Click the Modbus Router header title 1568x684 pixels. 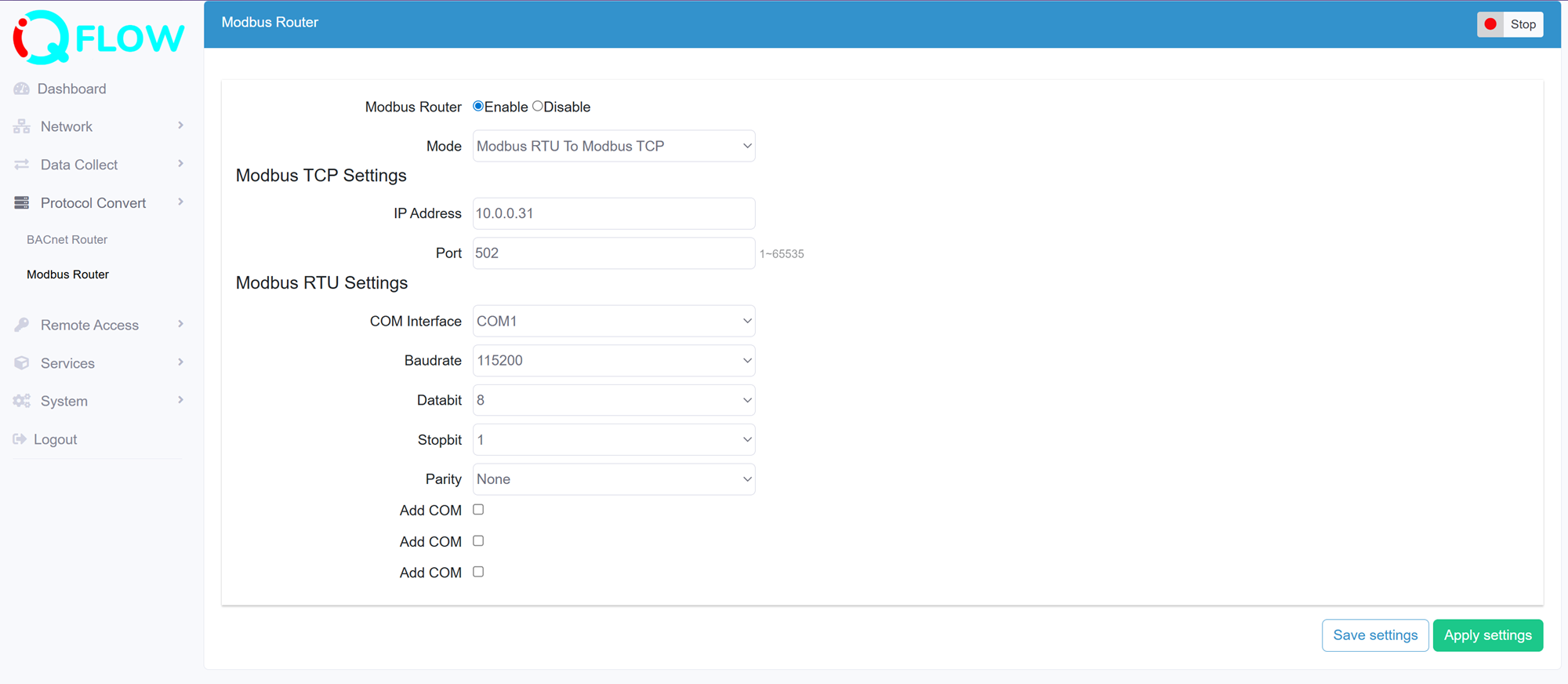pyautogui.click(x=270, y=22)
